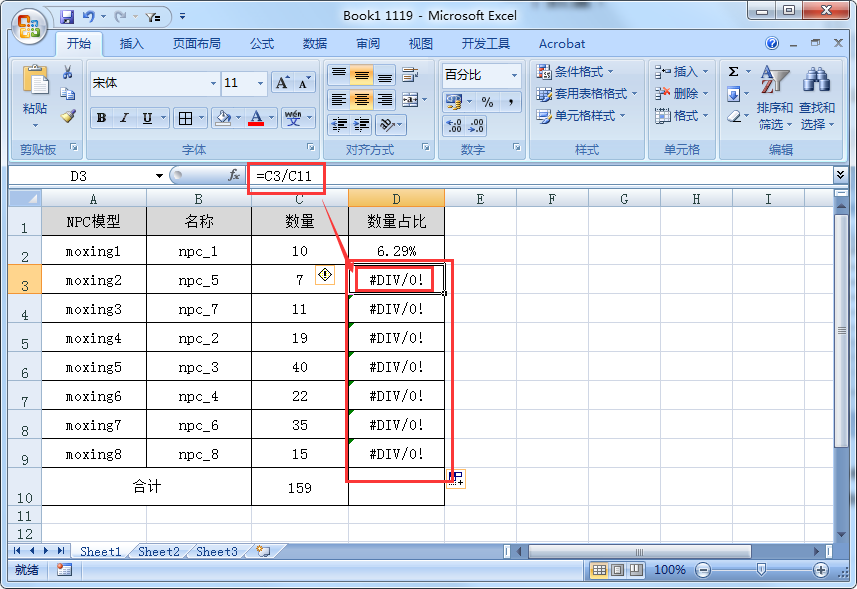Zoom in with the plus button
Screen dimensions: 857x589
point(820,570)
